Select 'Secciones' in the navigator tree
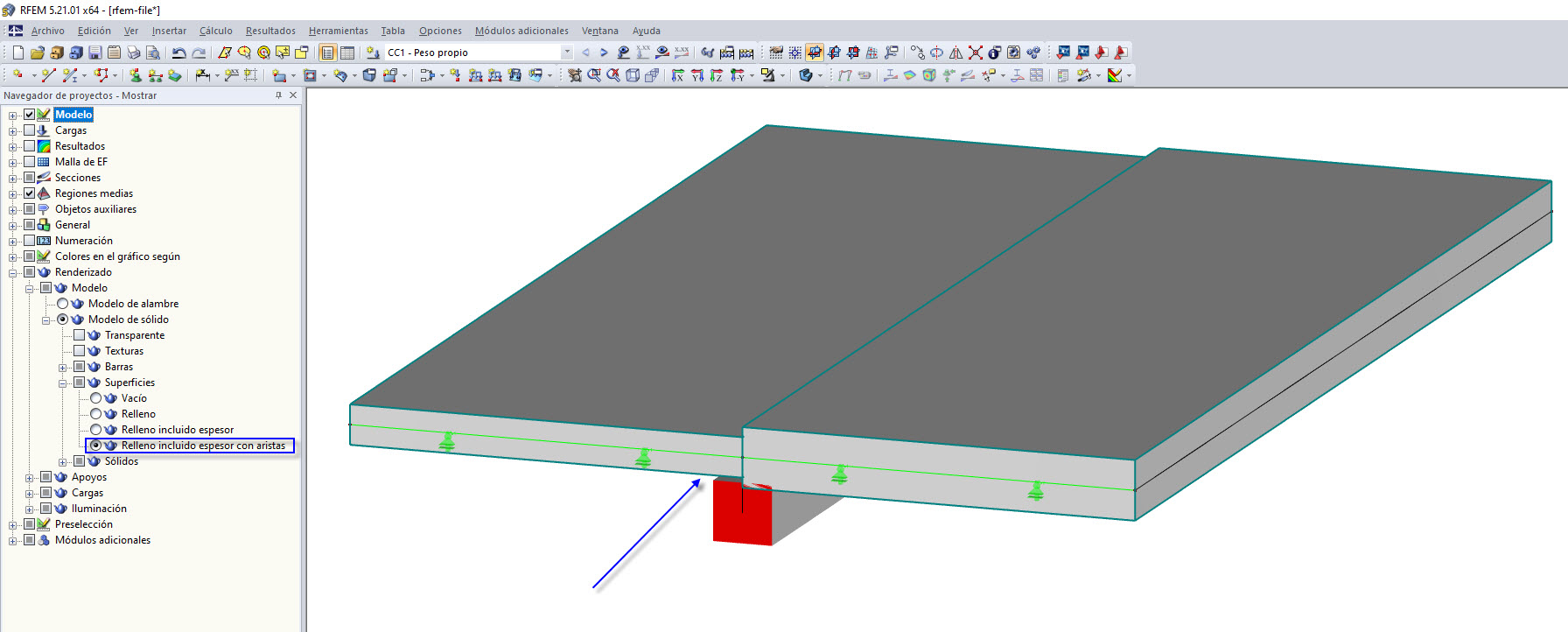The height and width of the screenshot is (632, 1568). [78, 178]
